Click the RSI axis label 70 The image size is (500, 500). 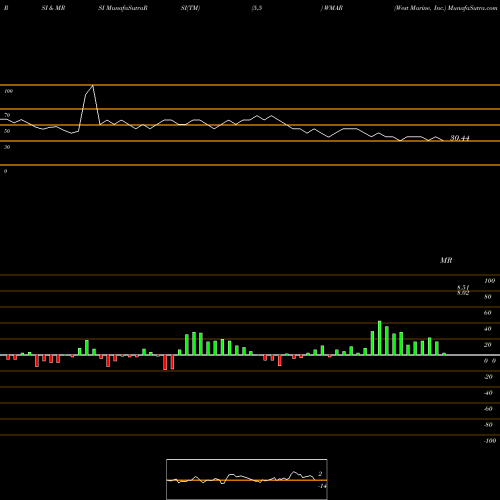coord(7,115)
